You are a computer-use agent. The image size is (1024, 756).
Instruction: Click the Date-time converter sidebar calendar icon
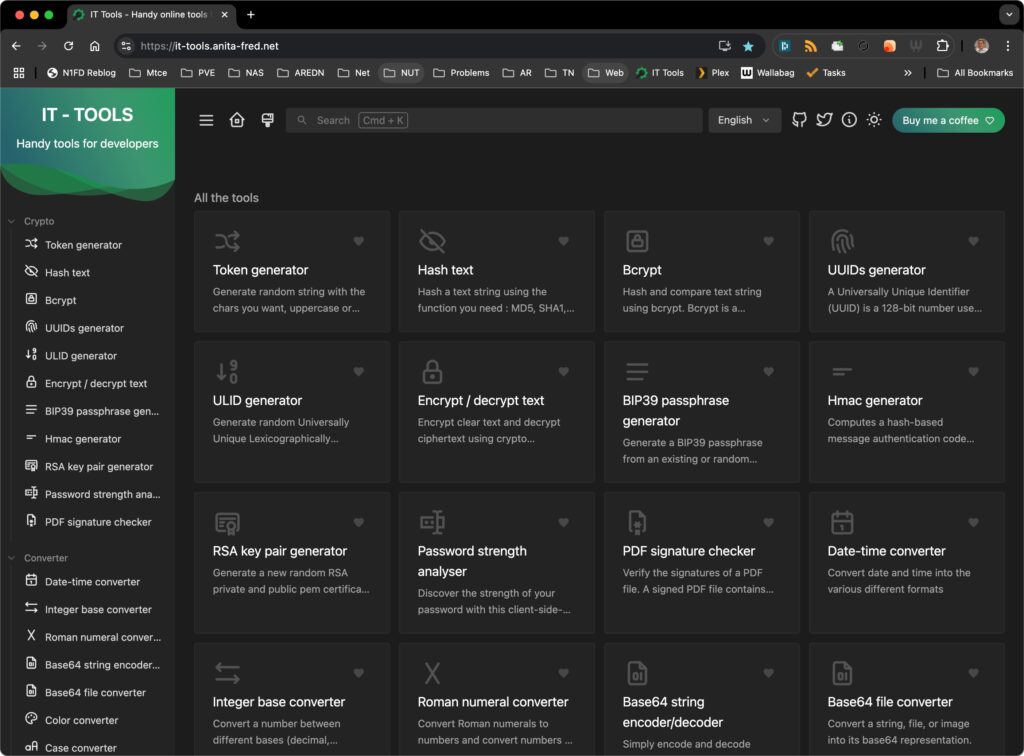point(31,580)
